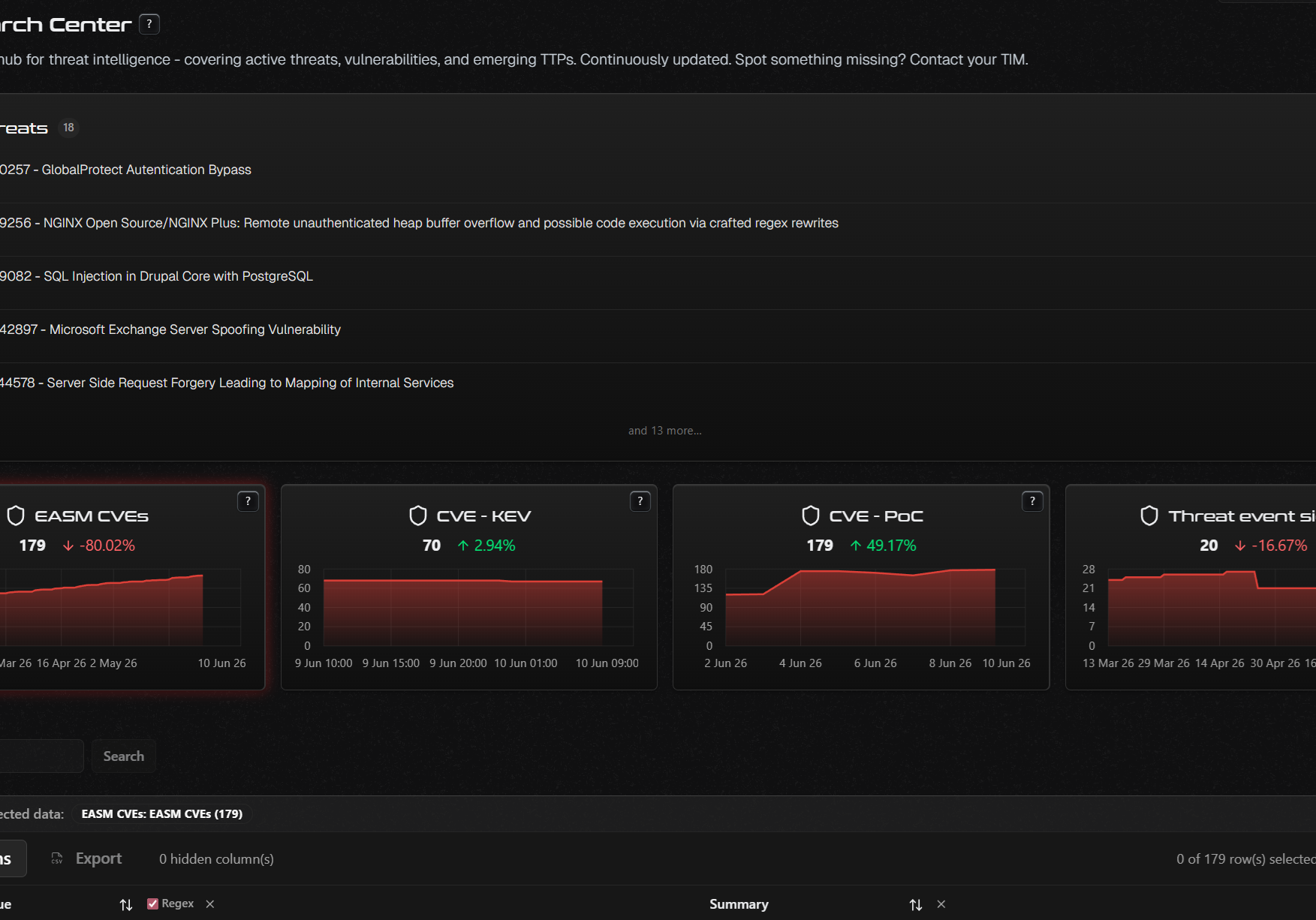This screenshot has height=920, width=1316.
Task: Click the CSV export icon
Action: (57, 858)
